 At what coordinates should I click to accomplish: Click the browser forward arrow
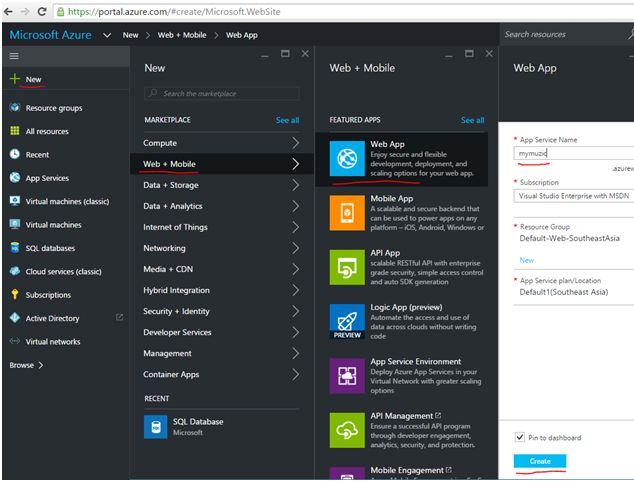coord(25,11)
